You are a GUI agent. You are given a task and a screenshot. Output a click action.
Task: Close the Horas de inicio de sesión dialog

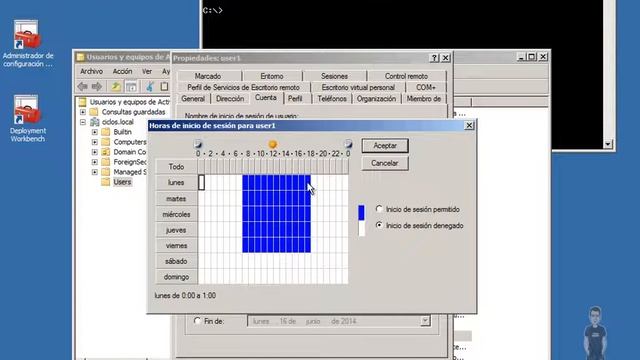(469, 125)
